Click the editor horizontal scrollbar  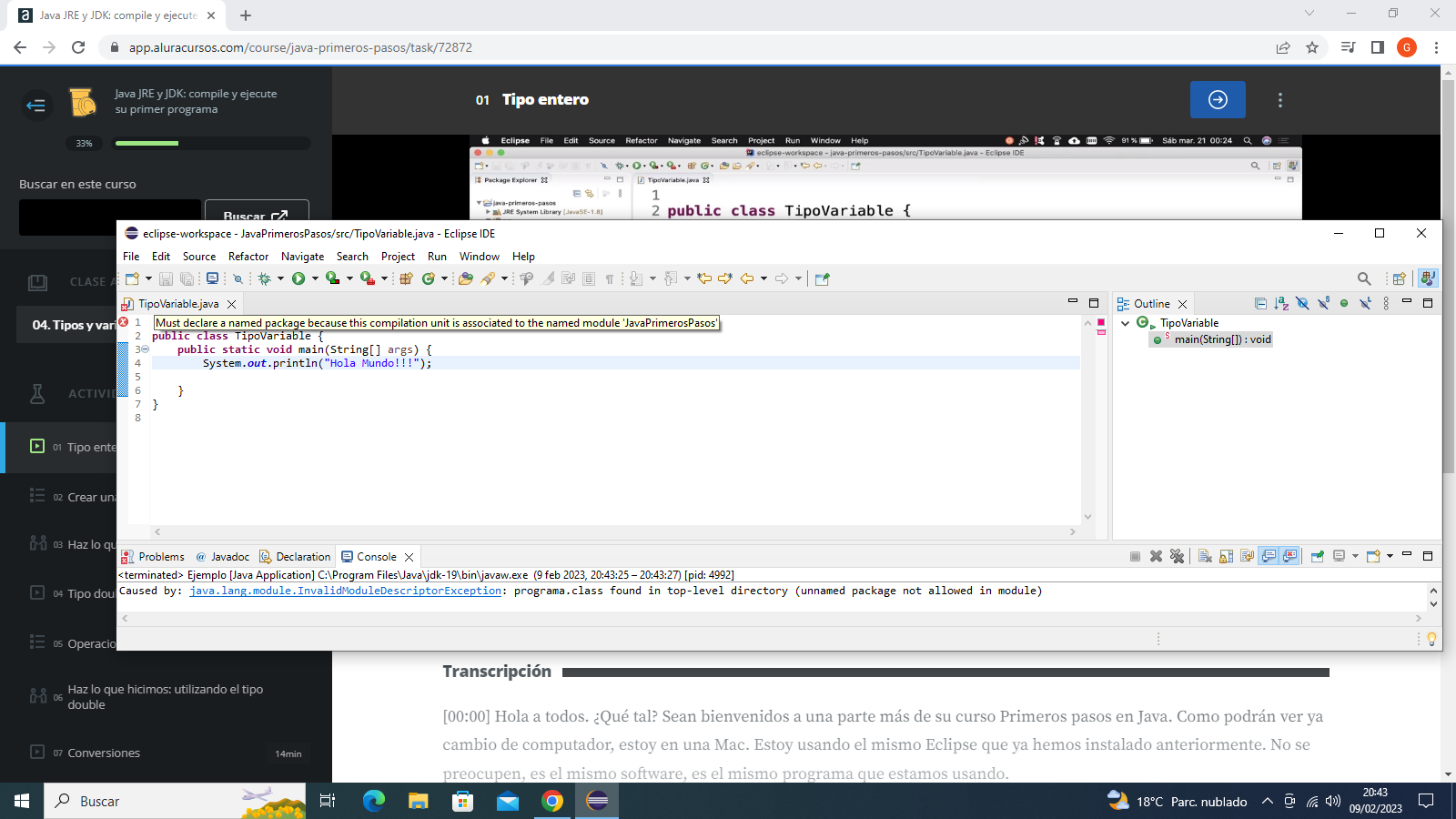614,531
